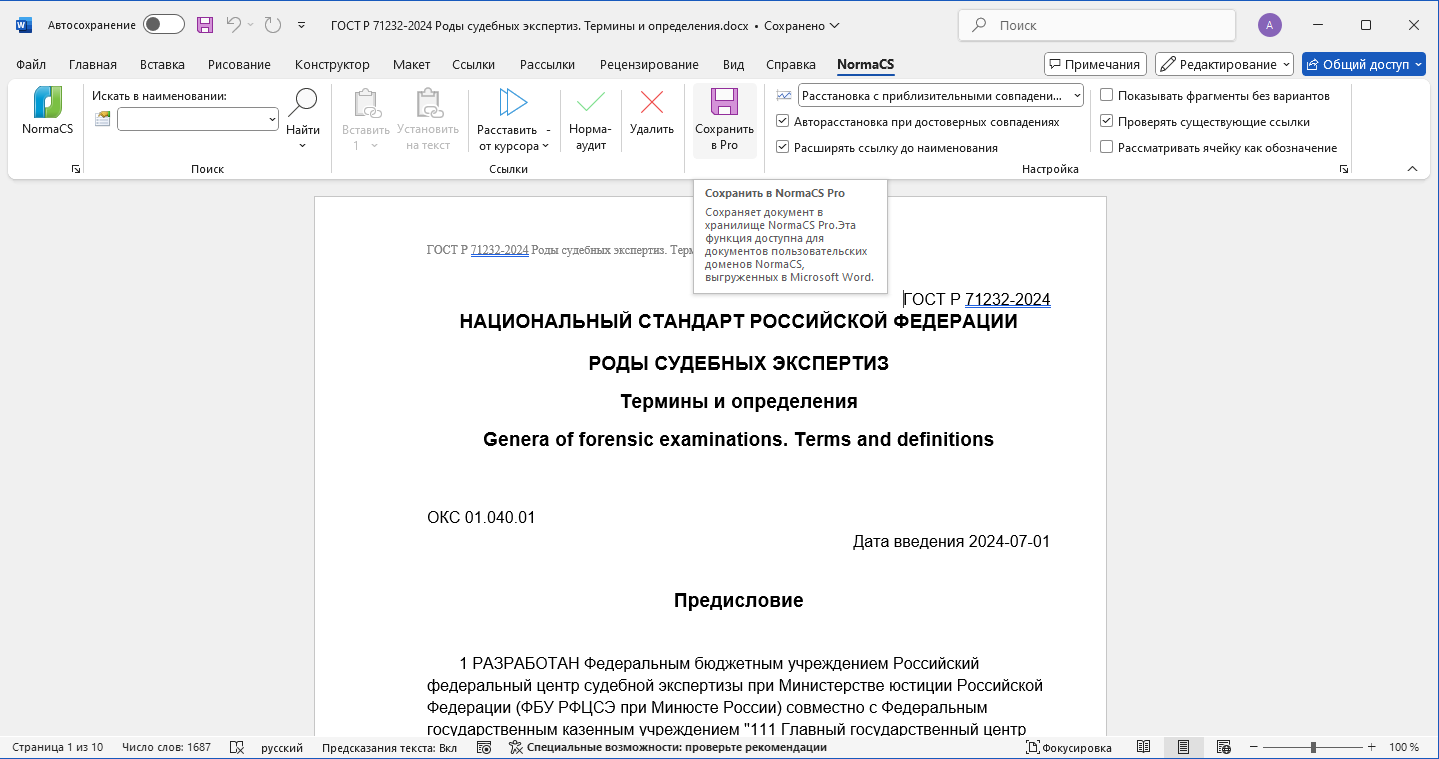
Task: Click zoom out minus icon
Action: pos(1253,747)
